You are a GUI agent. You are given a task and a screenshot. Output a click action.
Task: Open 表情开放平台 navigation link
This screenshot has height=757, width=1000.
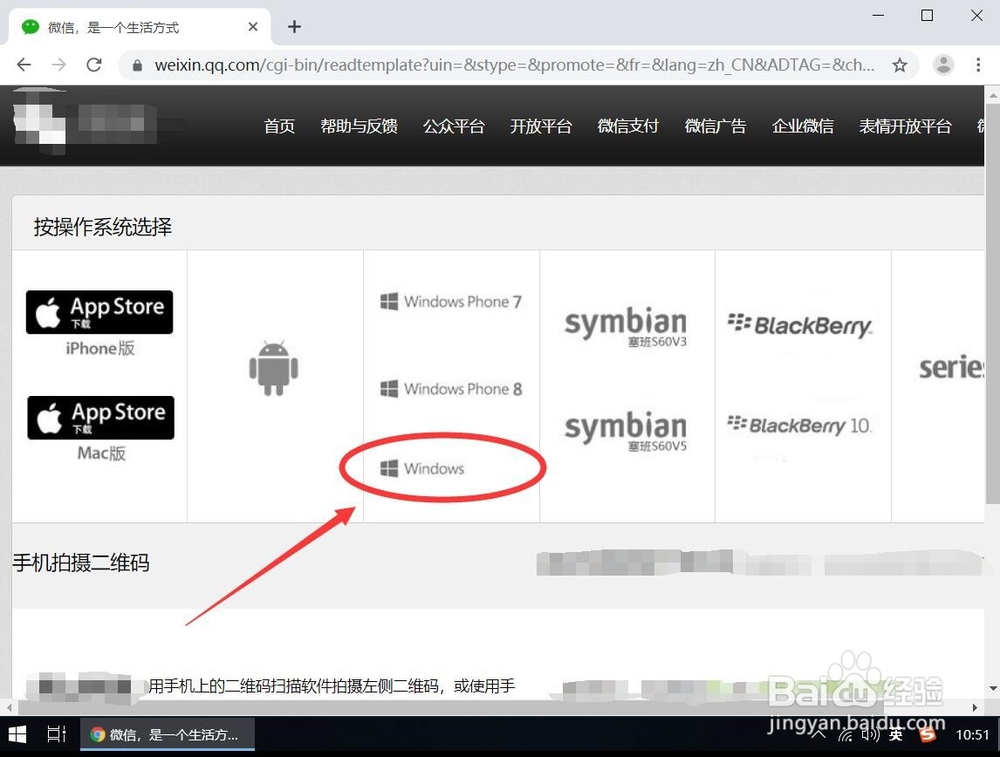click(905, 126)
